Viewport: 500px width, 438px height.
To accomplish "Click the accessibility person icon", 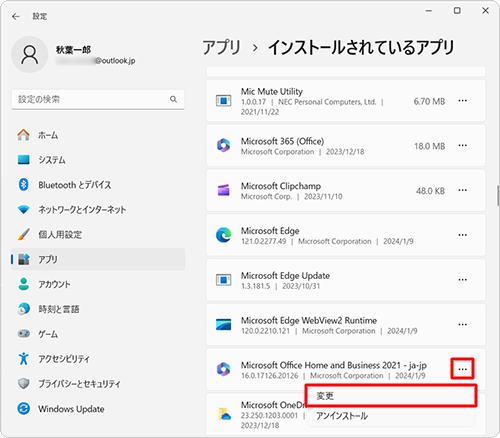I will (x=23, y=359).
